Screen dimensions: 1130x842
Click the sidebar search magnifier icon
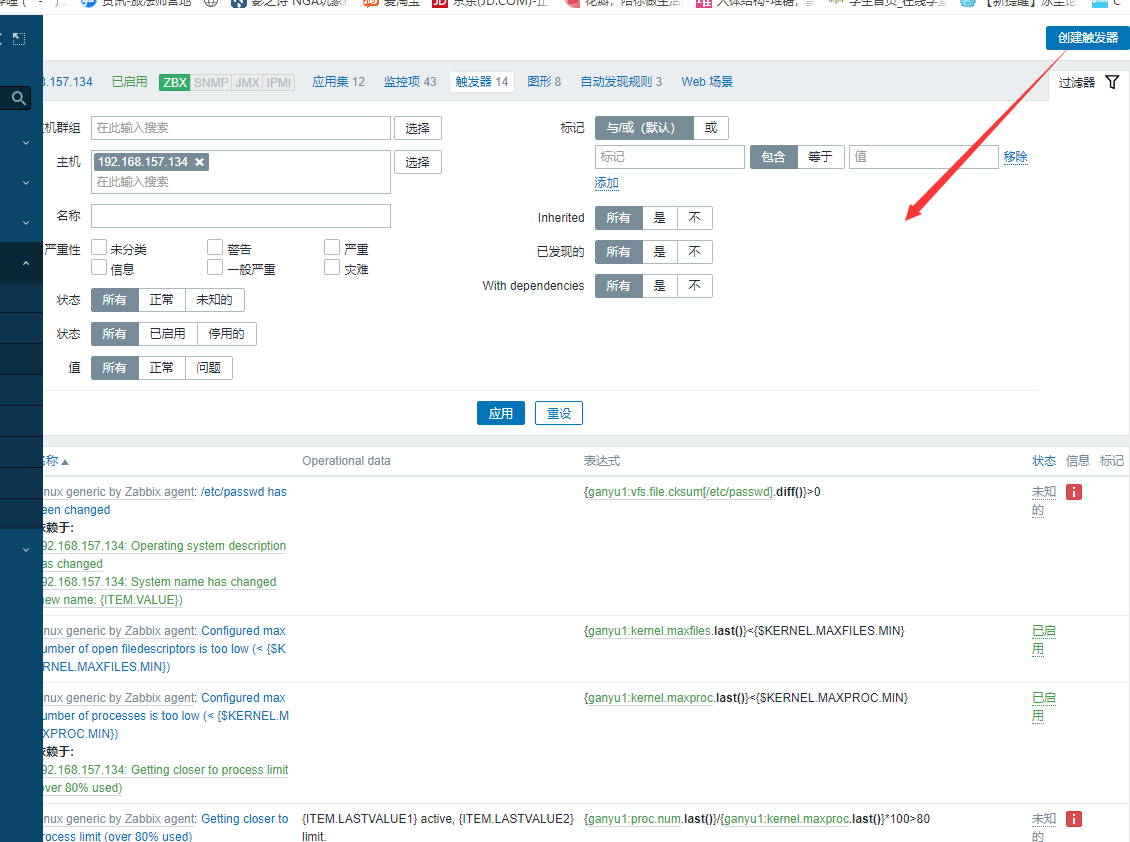(x=19, y=98)
